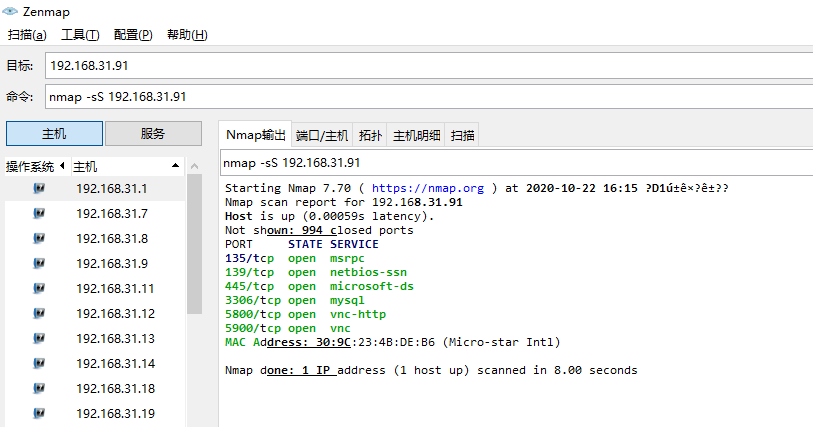Click the 服务 toggle button
Viewport: 813px width, 427px height.
(x=153, y=134)
